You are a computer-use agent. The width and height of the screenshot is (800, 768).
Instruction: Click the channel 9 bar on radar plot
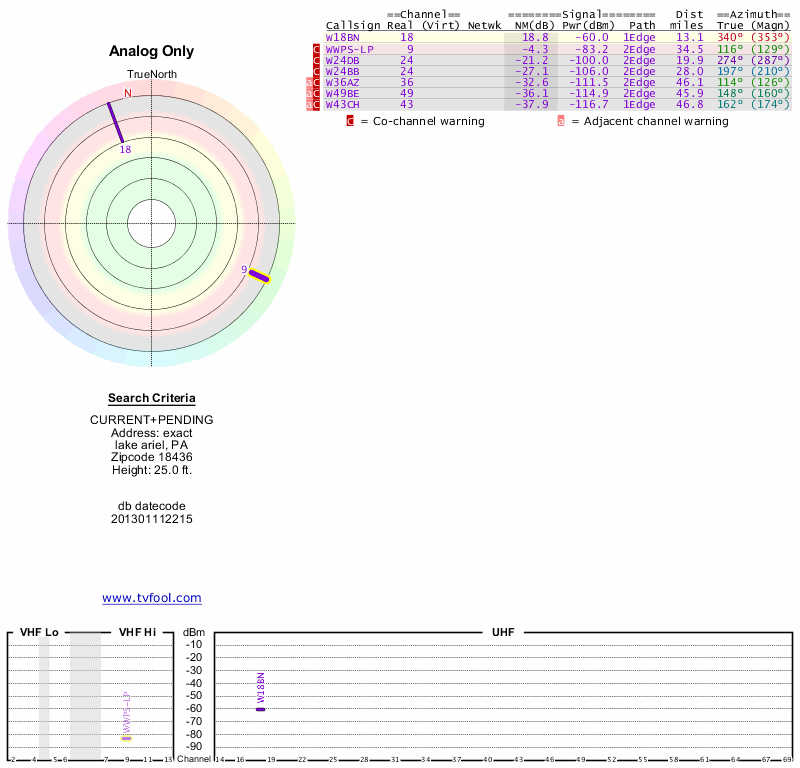point(259,276)
